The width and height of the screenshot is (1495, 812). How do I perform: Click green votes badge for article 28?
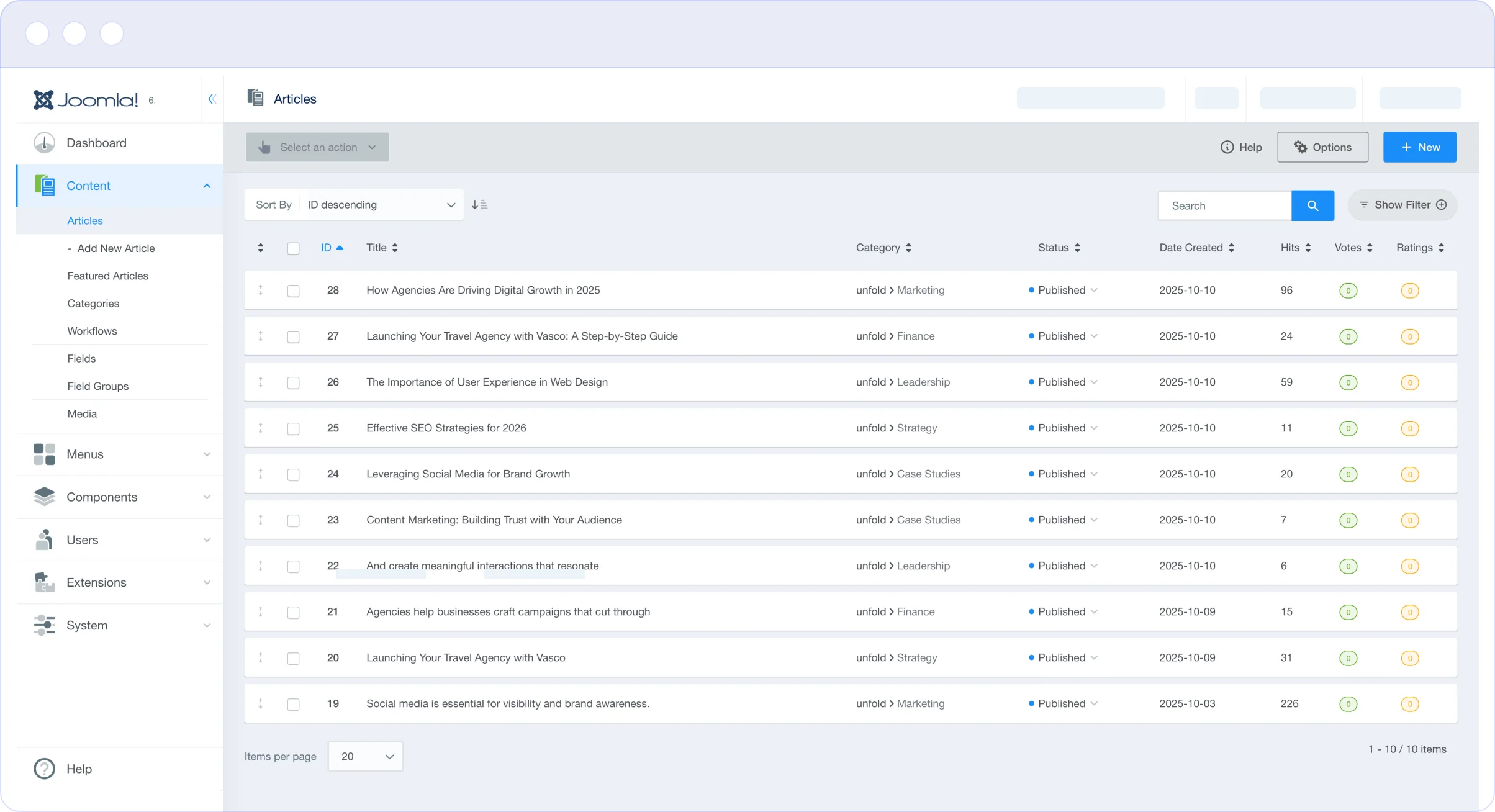[1348, 291]
